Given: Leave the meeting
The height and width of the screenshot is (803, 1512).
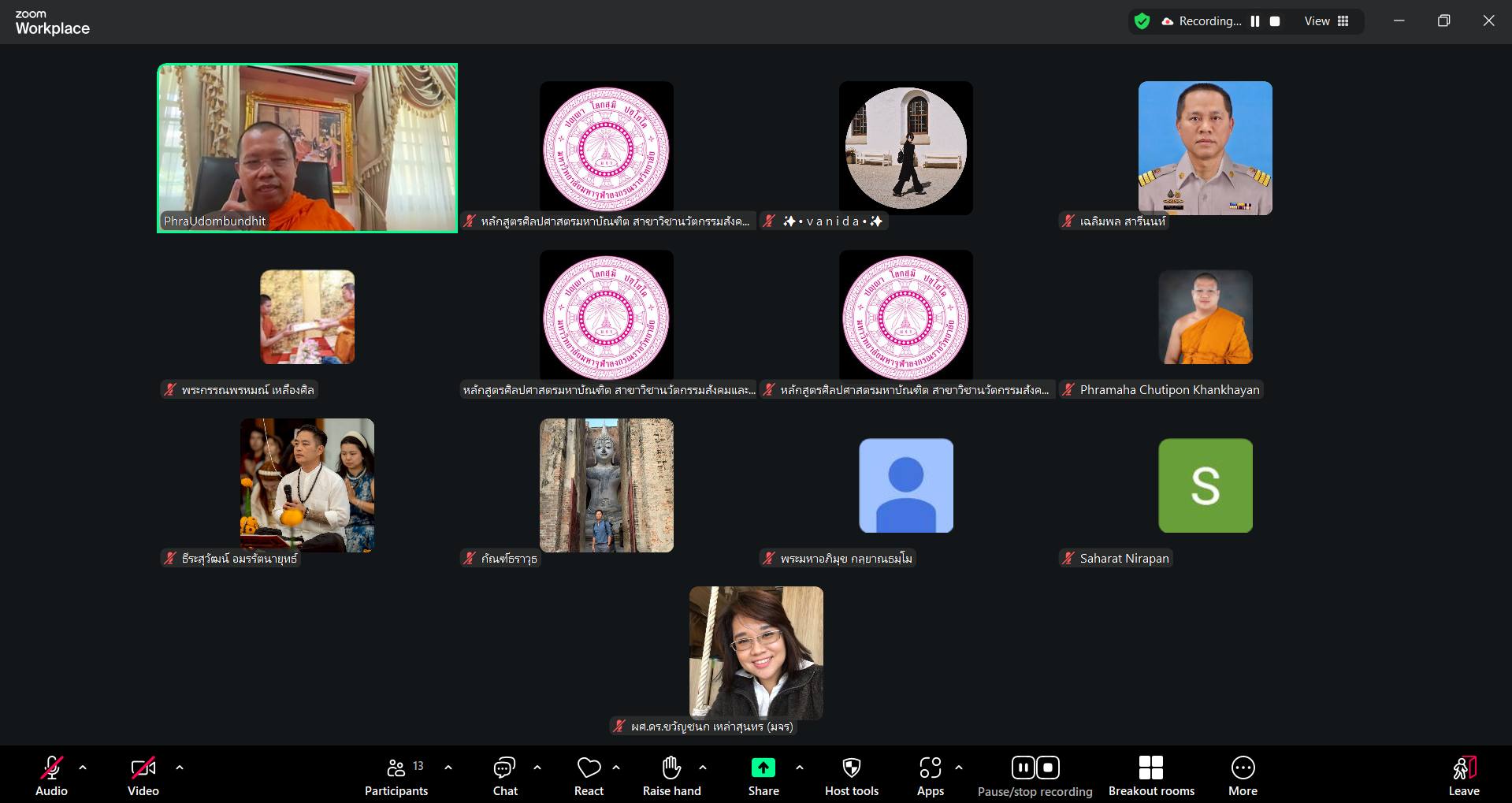Looking at the screenshot, I should click(x=1463, y=768).
